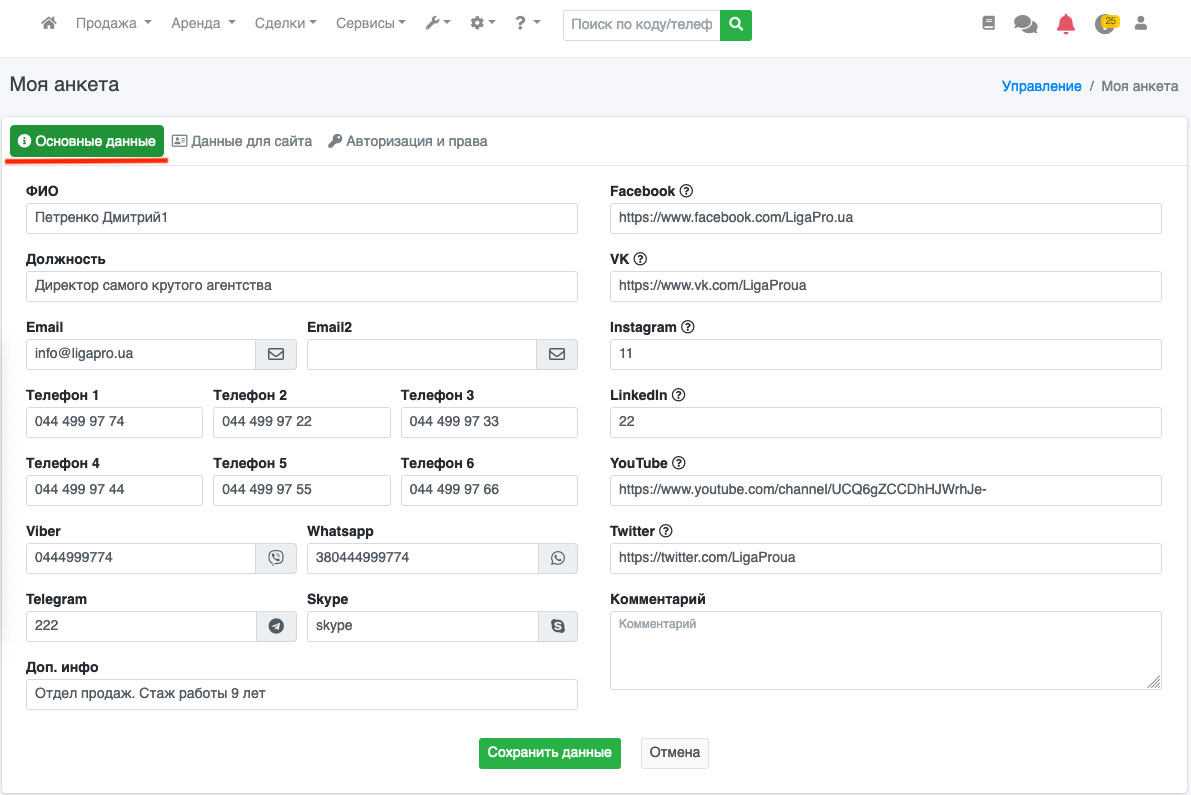Screen dimensions: 1191x795
Task: Open the chat messages icon
Action: click(x=1025, y=24)
